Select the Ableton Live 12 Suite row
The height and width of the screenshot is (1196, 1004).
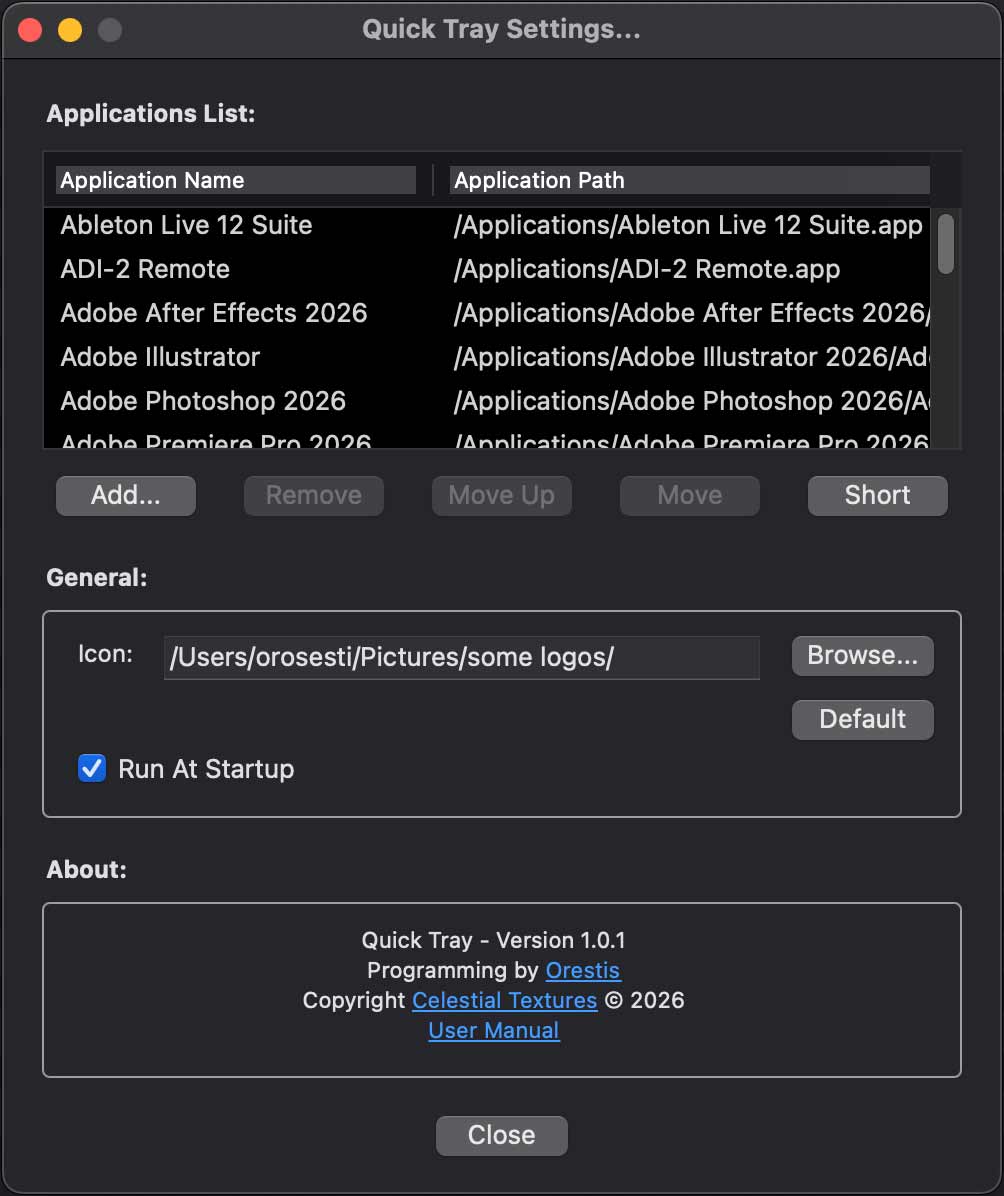point(487,225)
